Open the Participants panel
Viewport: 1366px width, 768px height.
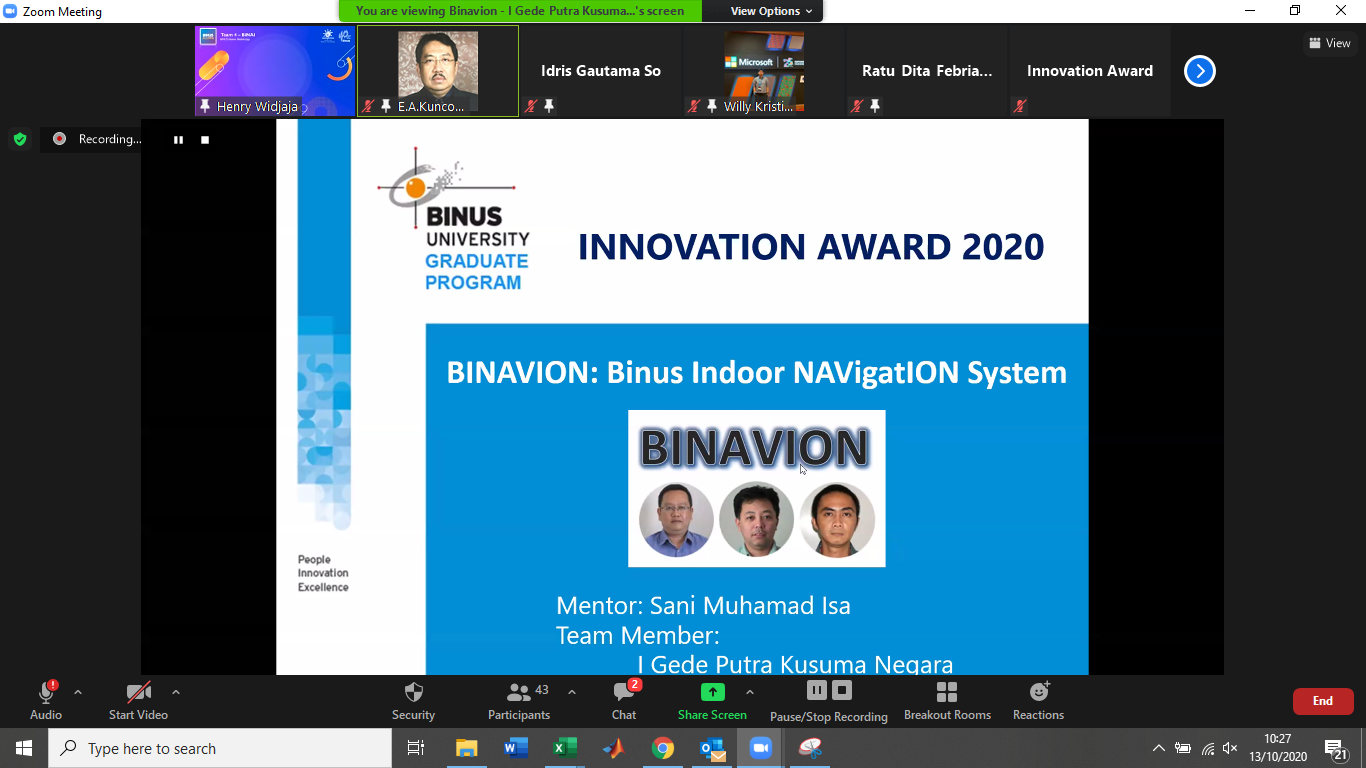[x=519, y=700]
